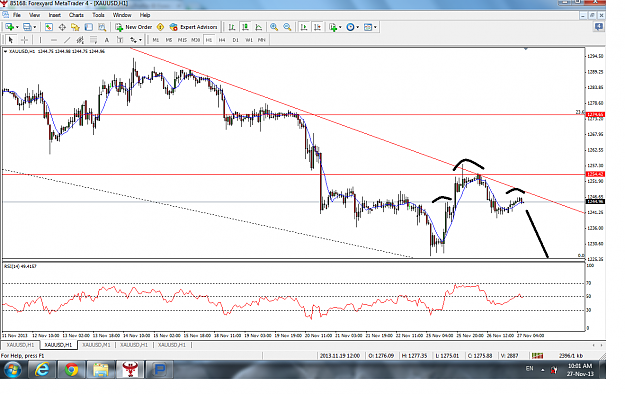
Task: Open Templates icon
Action: coord(368,27)
